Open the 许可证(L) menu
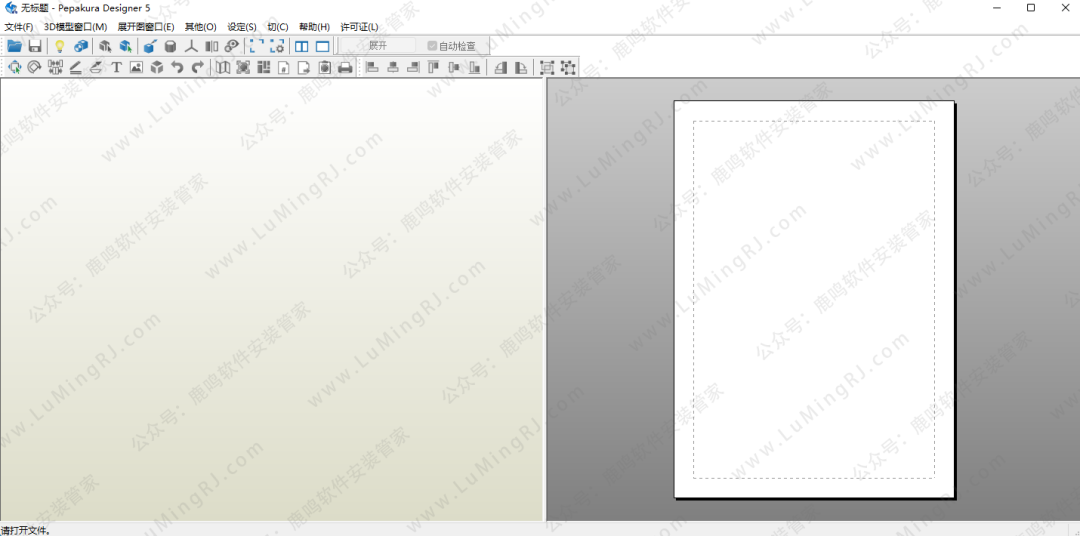The width and height of the screenshot is (1080, 536). coord(359,27)
